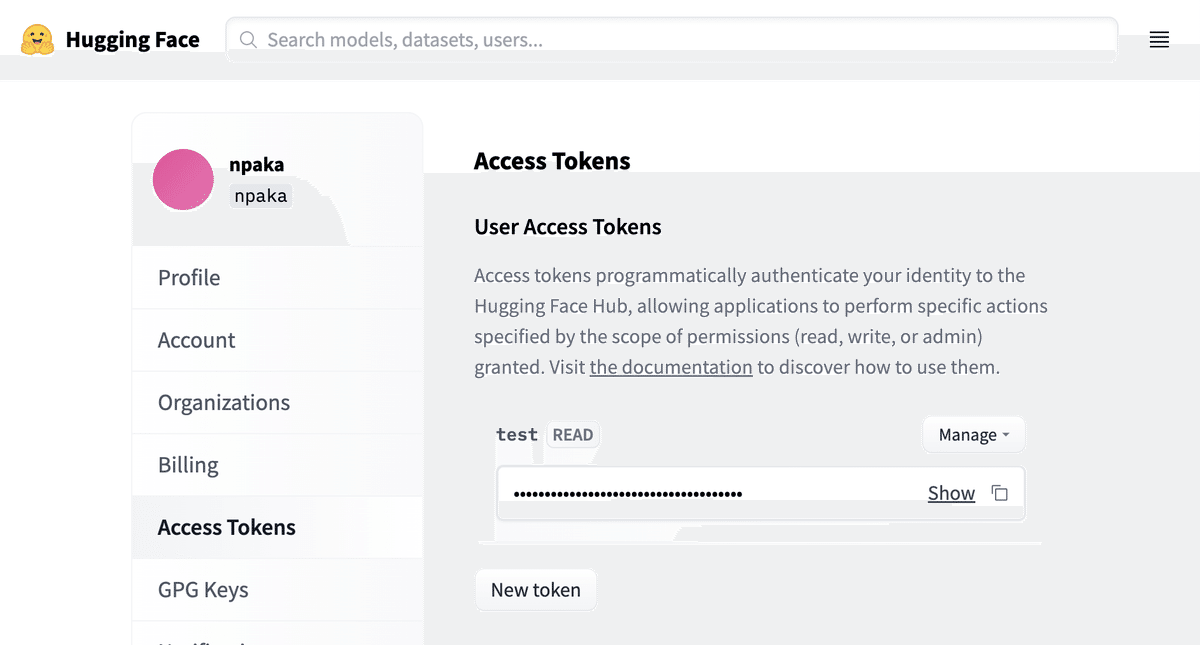This screenshot has height=645, width=1200.
Task: Open the Billing section
Action: [277, 465]
